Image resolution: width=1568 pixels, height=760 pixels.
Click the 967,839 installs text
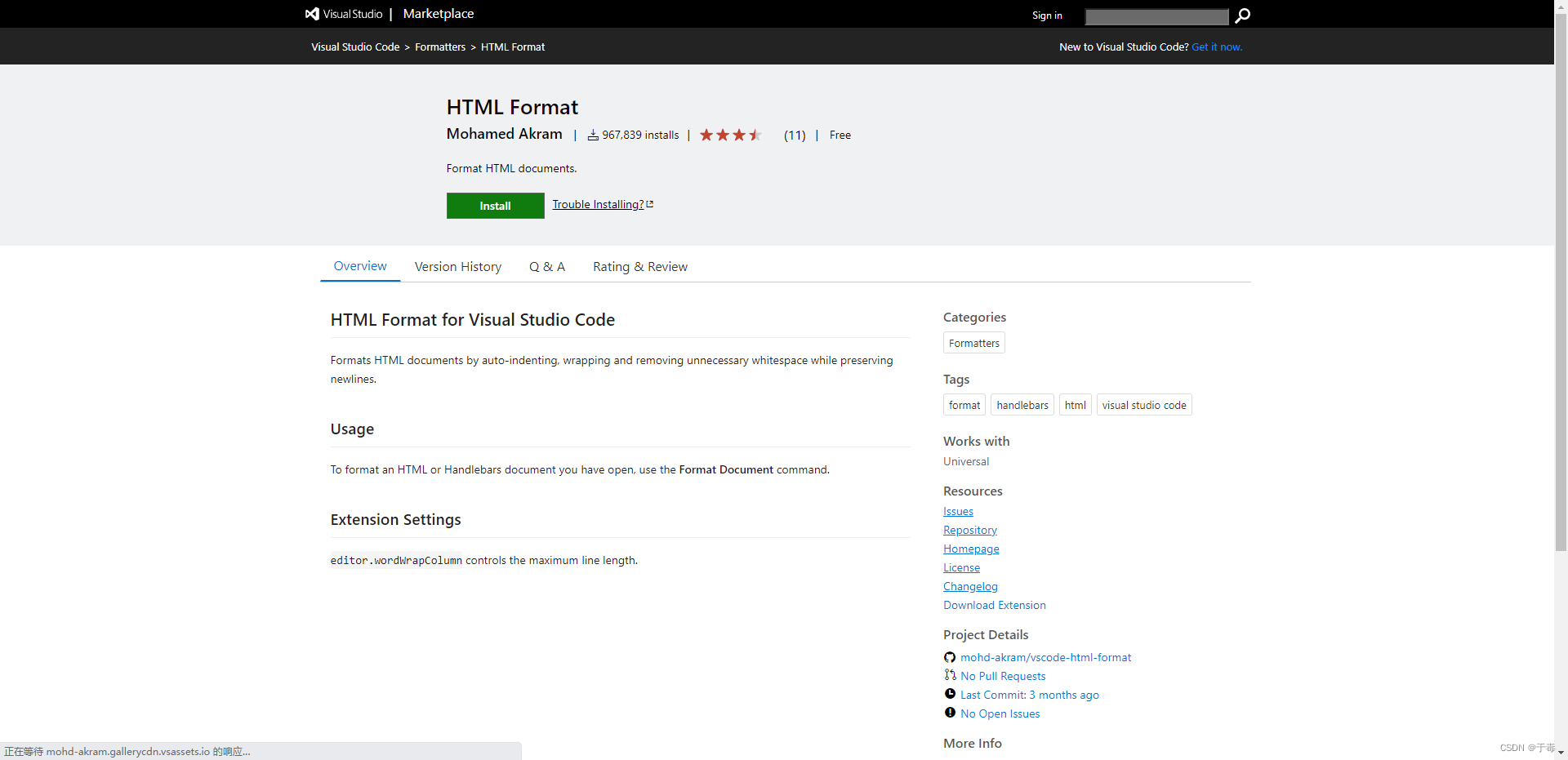pos(640,135)
